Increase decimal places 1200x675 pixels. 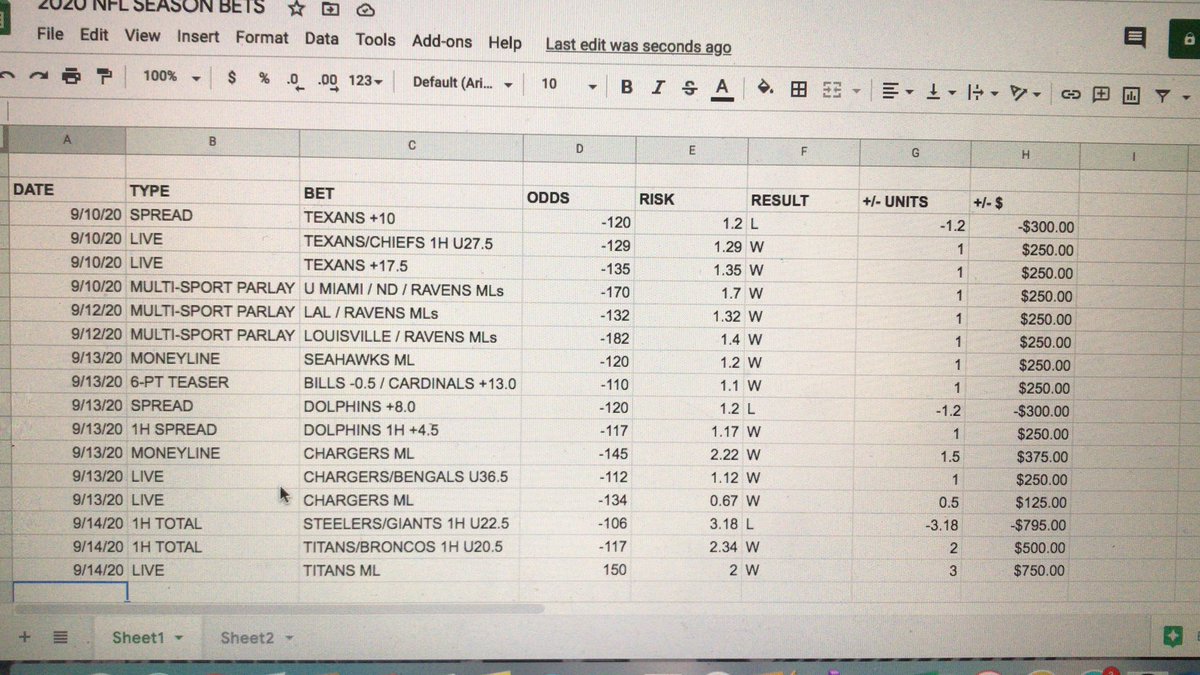(327, 81)
